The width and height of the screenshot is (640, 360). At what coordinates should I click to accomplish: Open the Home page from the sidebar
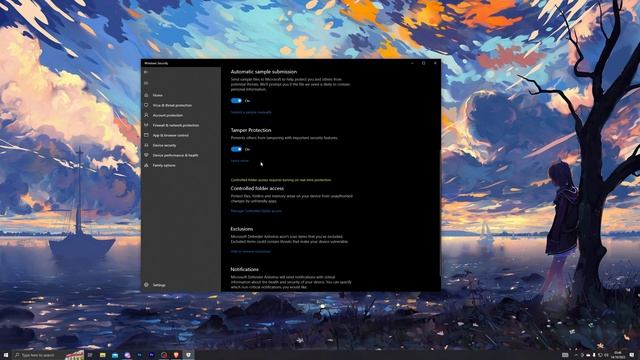[158, 95]
